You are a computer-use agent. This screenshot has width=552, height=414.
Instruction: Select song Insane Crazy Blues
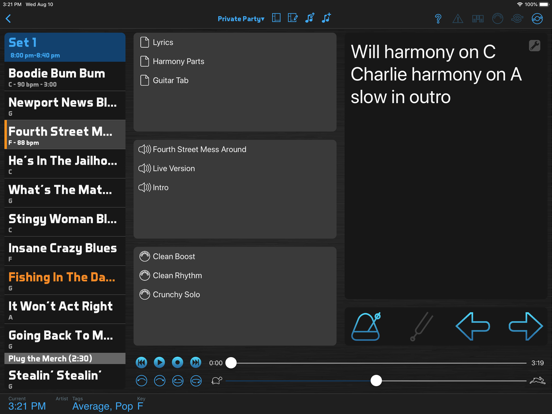click(65, 251)
